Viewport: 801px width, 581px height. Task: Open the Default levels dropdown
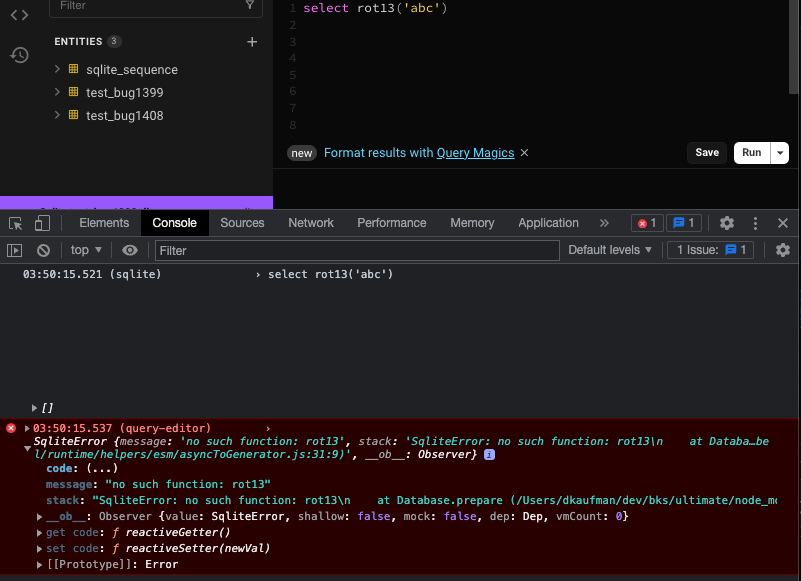click(x=610, y=250)
